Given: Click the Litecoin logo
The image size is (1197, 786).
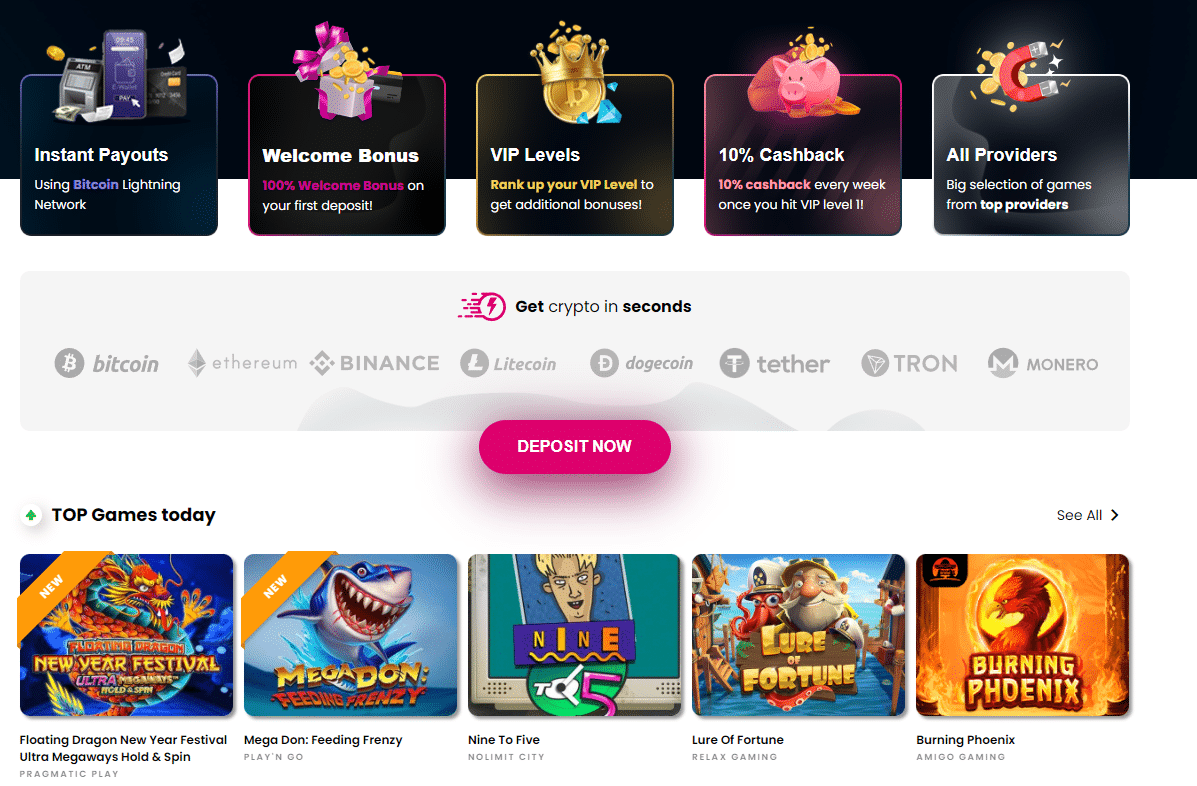Looking at the screenshot, I should [508, 363].
